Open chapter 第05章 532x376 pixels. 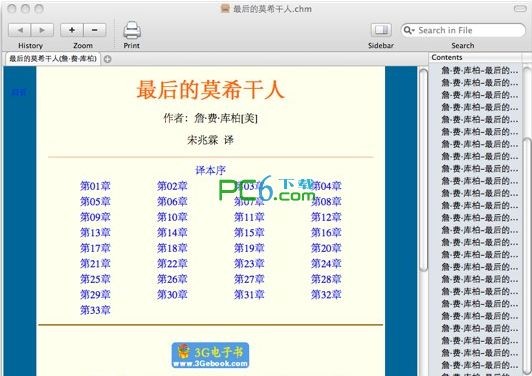click(95, 202)
